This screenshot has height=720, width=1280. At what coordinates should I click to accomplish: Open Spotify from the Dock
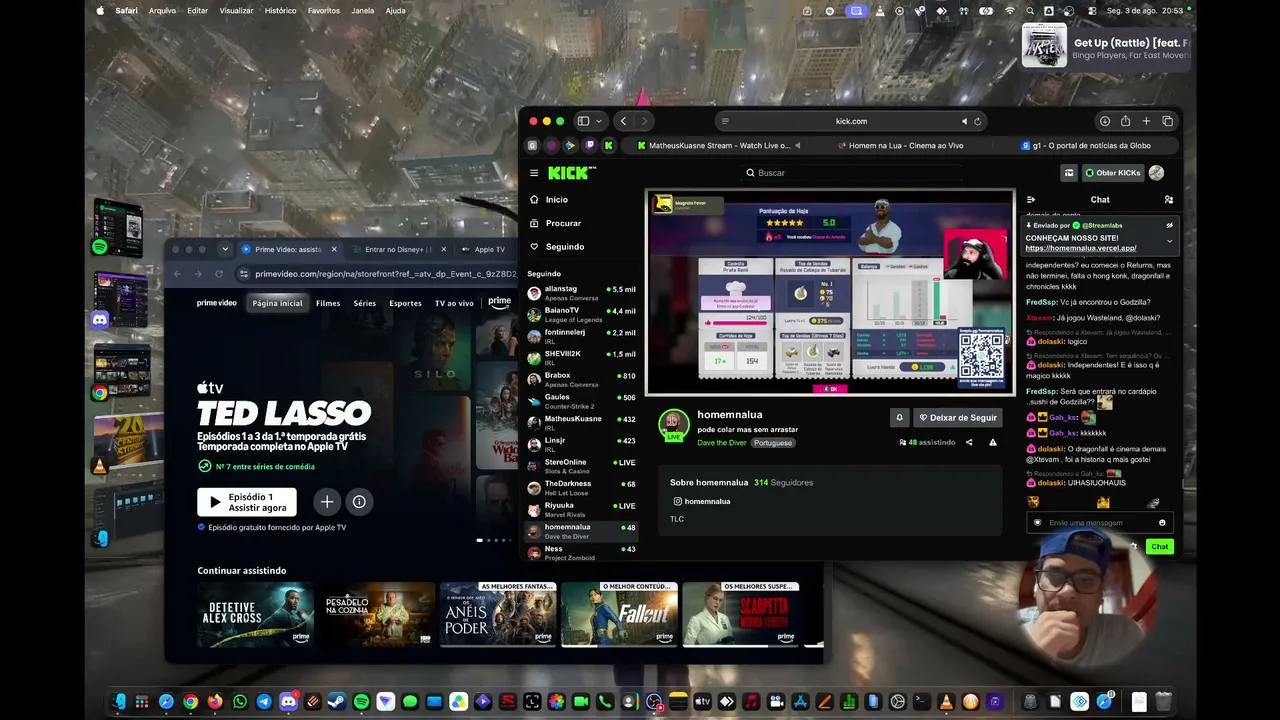361,702
